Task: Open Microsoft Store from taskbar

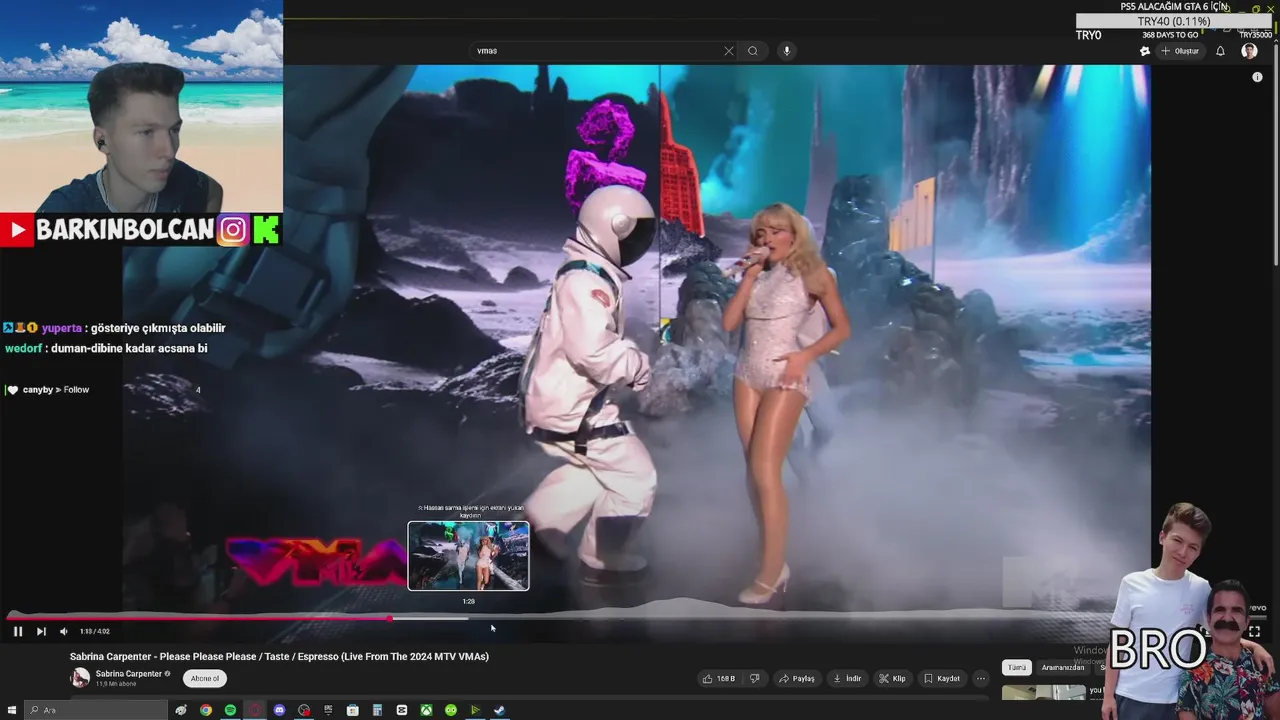Action: point(352,710)
